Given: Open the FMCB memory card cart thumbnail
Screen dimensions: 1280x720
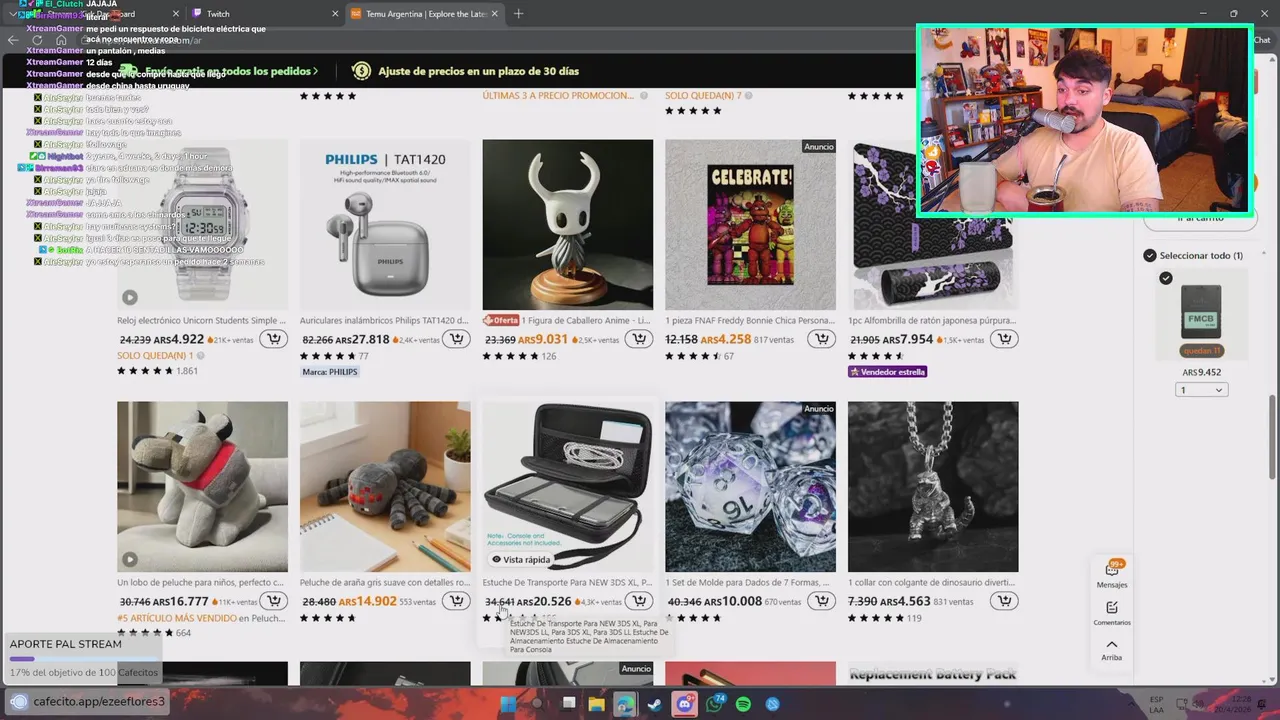Looking at the screenshot, I should [1200, 313].
